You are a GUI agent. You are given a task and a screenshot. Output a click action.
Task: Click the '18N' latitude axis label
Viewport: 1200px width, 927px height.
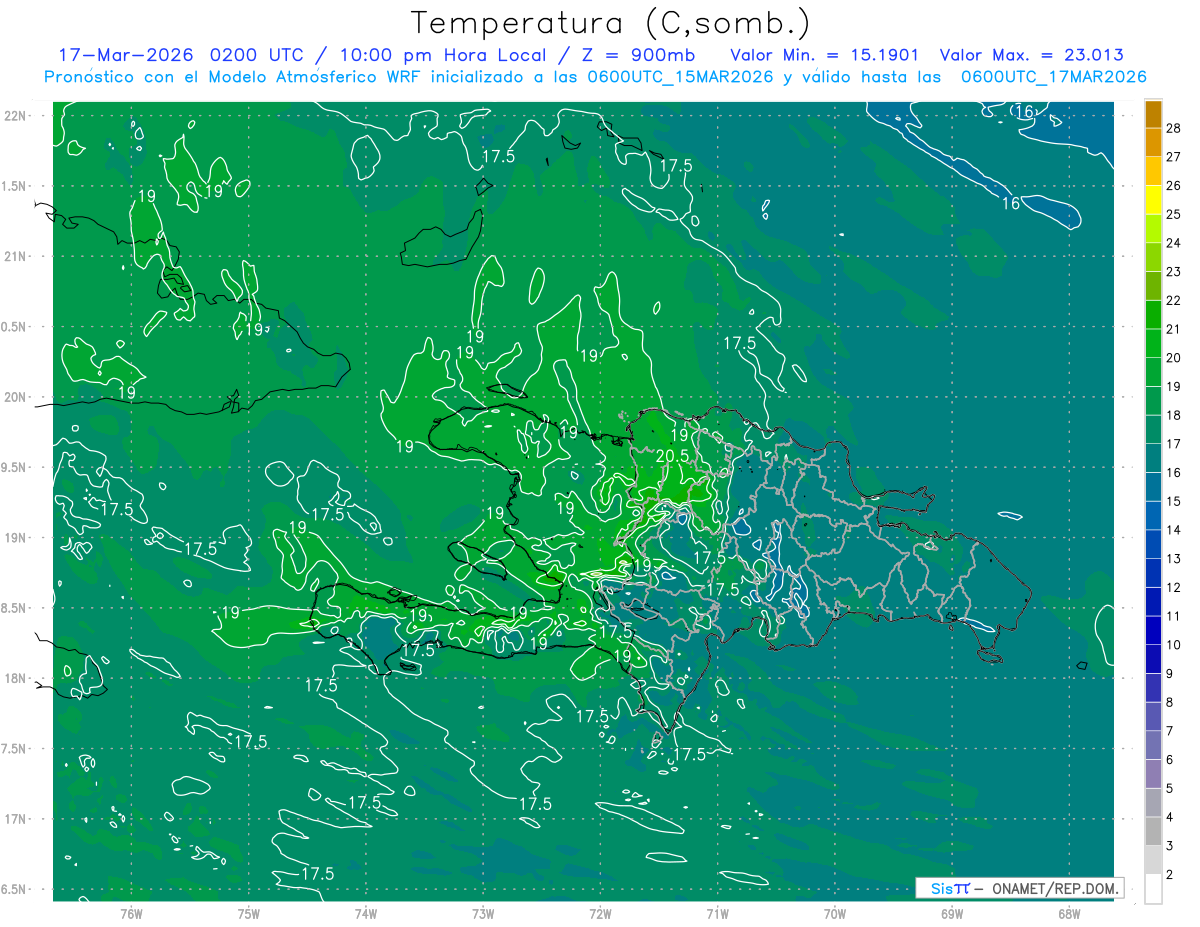(15, 678)
